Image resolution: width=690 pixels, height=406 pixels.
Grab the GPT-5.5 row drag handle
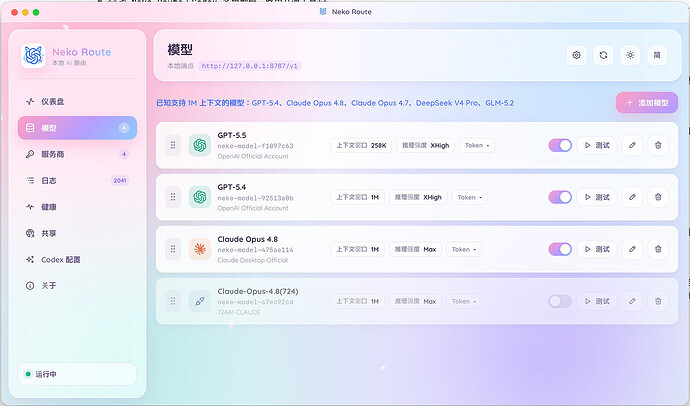tap(173, 145)
